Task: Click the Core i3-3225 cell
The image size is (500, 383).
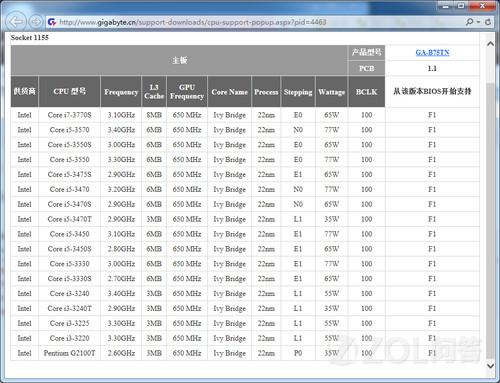Action: (x=69, y=323)
